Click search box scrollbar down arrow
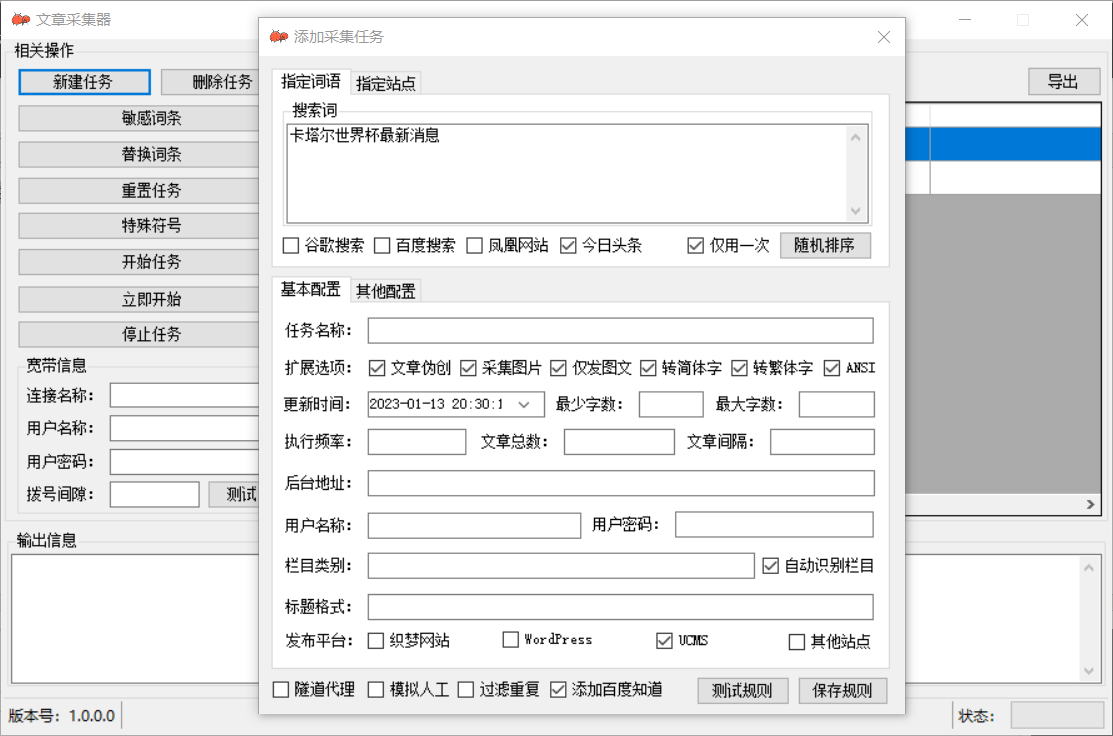Image resolution: width=1113 pixels, height=736 pixels. [855, 211]
